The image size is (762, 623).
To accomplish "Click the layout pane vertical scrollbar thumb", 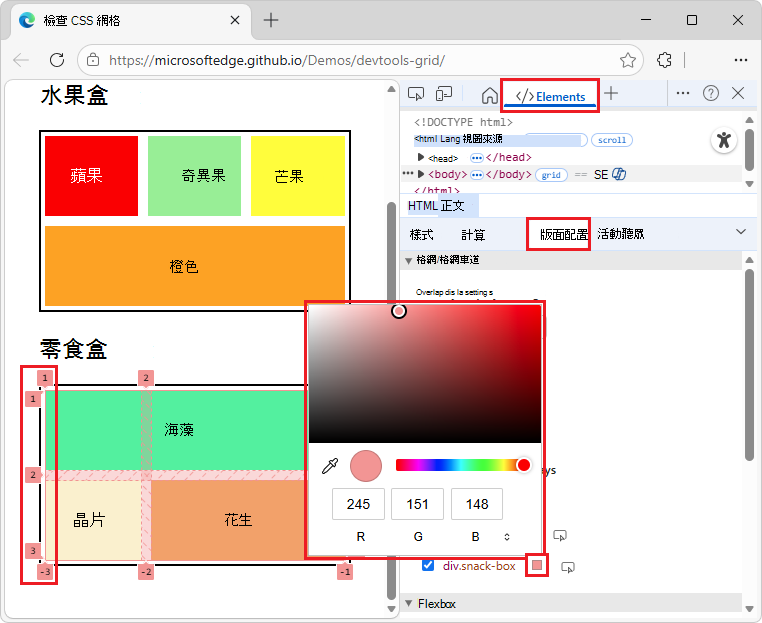I will click(749, 364).
